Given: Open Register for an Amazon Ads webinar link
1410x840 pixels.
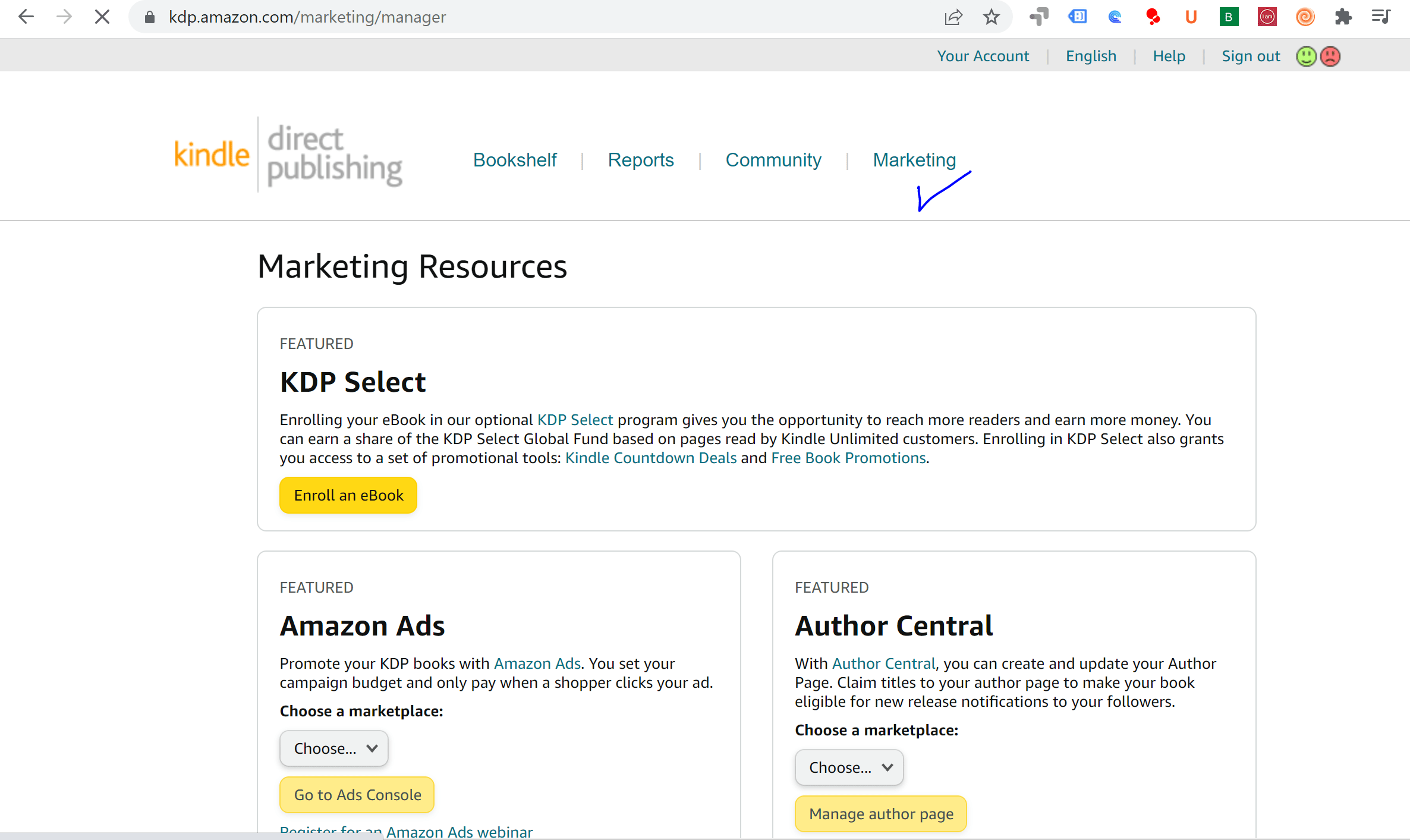Looking at the screenshot, I should (x=406, y=831).
